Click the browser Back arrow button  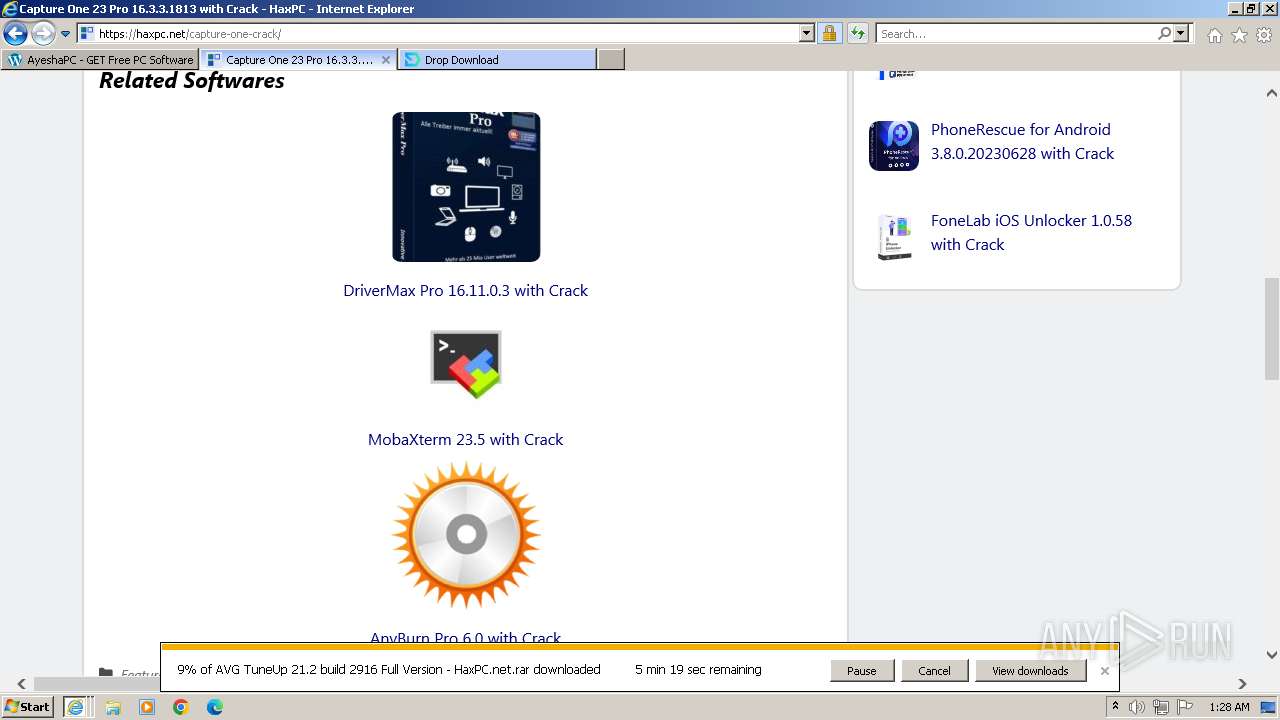[15, 34]
